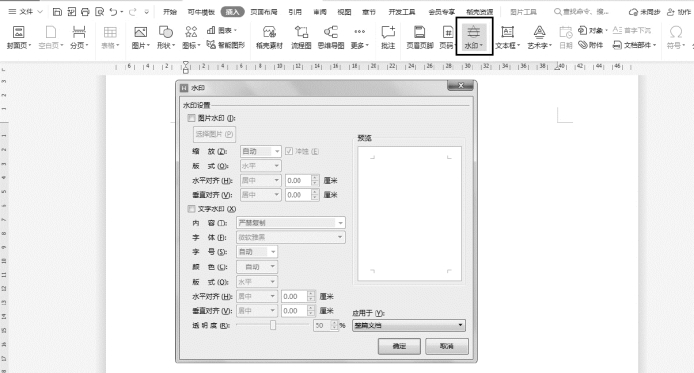The height and width of the screenshot is (373, 694).
Task: Enable the 图片水印 picture watermark checkbox
Action: pos(191,118)
